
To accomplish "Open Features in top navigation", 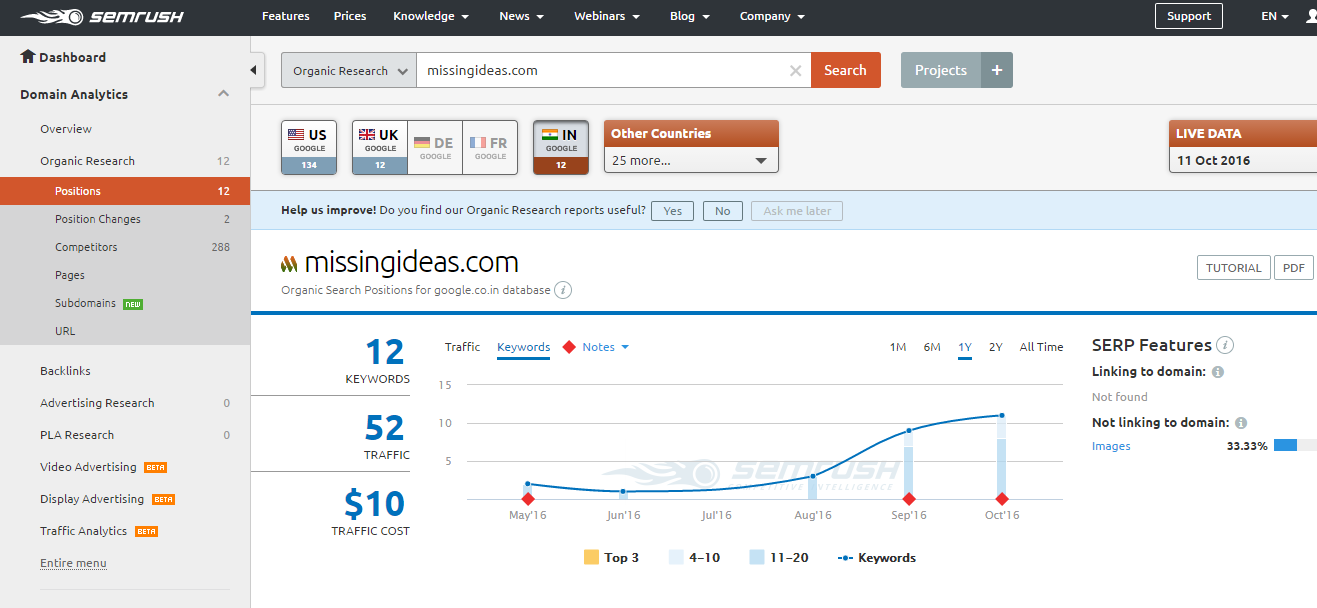I will pos(286,16).
